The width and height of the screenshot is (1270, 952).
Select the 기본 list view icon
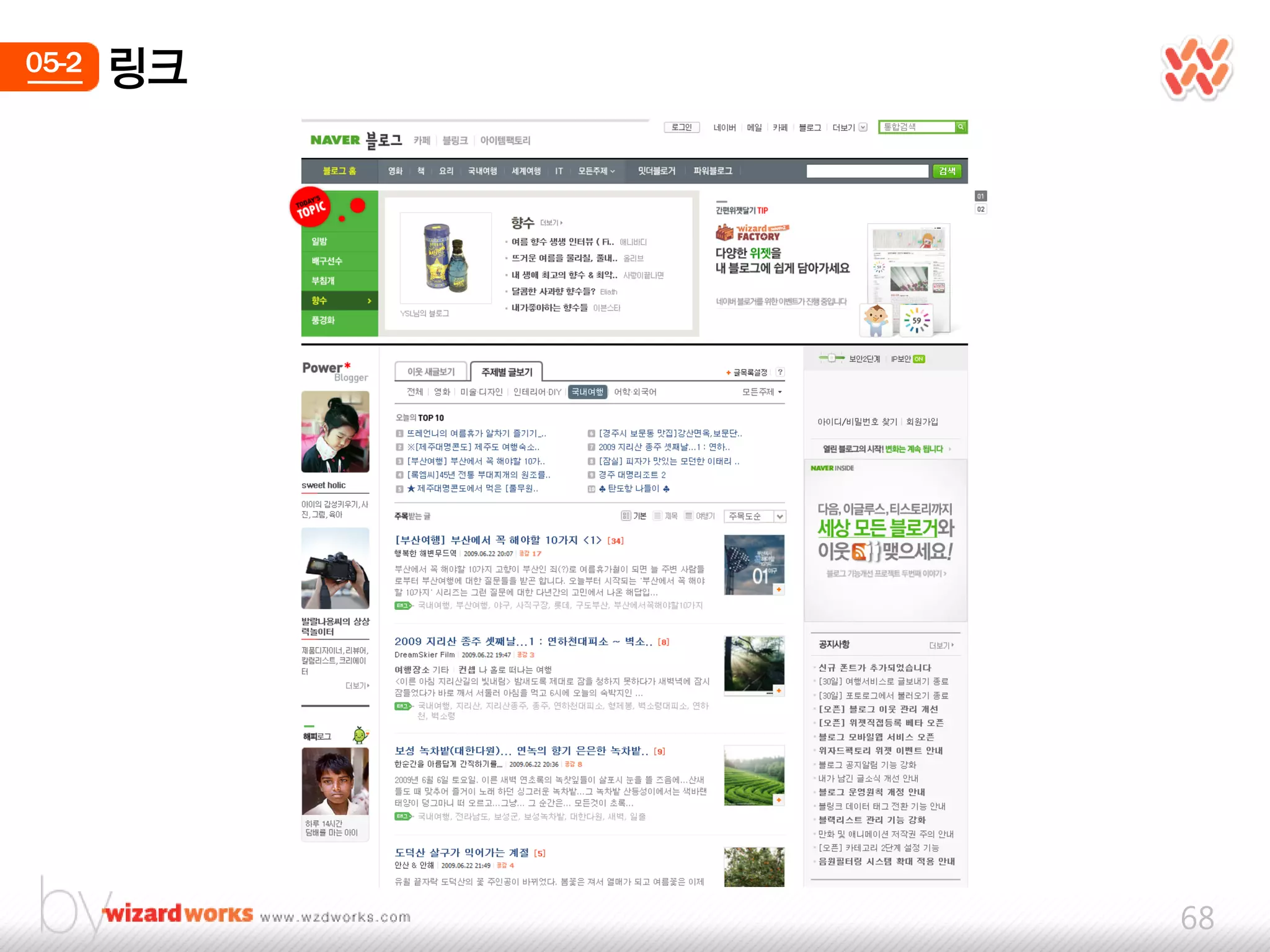click(626, 516)
